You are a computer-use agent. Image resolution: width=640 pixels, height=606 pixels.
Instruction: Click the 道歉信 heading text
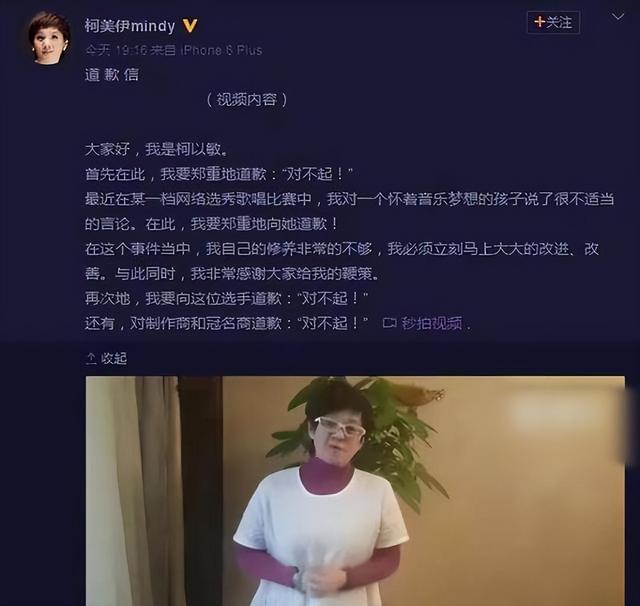(112, 75)
